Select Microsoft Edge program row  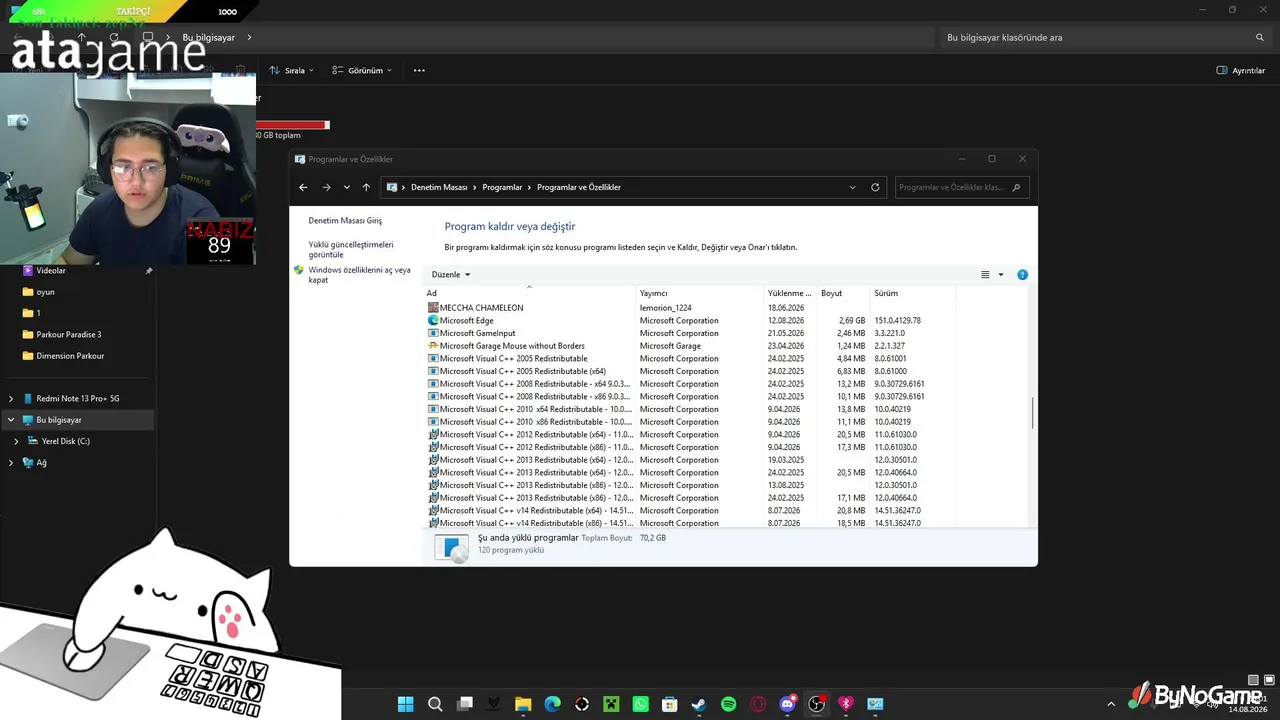point(690,320)
